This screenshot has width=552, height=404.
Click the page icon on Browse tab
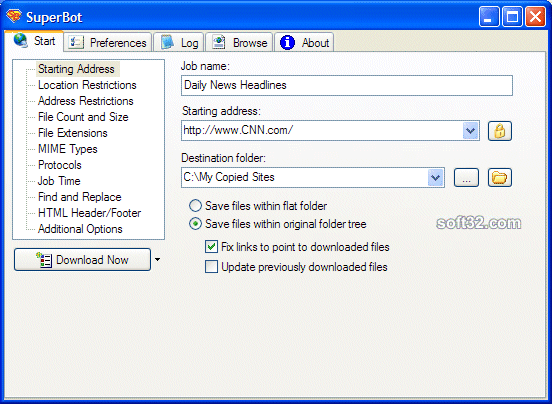coord(219,42)
